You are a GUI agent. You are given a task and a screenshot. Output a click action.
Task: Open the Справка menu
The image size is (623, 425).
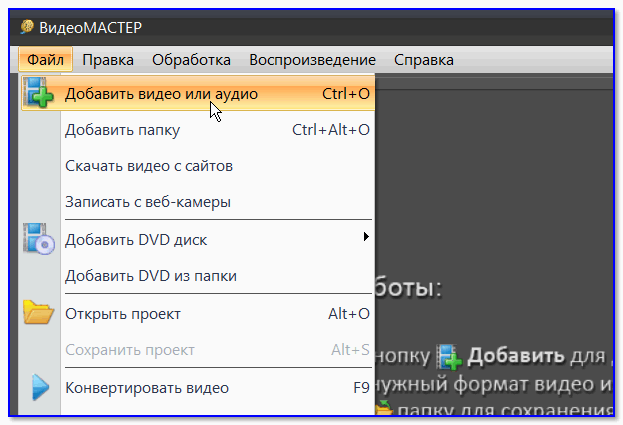click(424, 60)
